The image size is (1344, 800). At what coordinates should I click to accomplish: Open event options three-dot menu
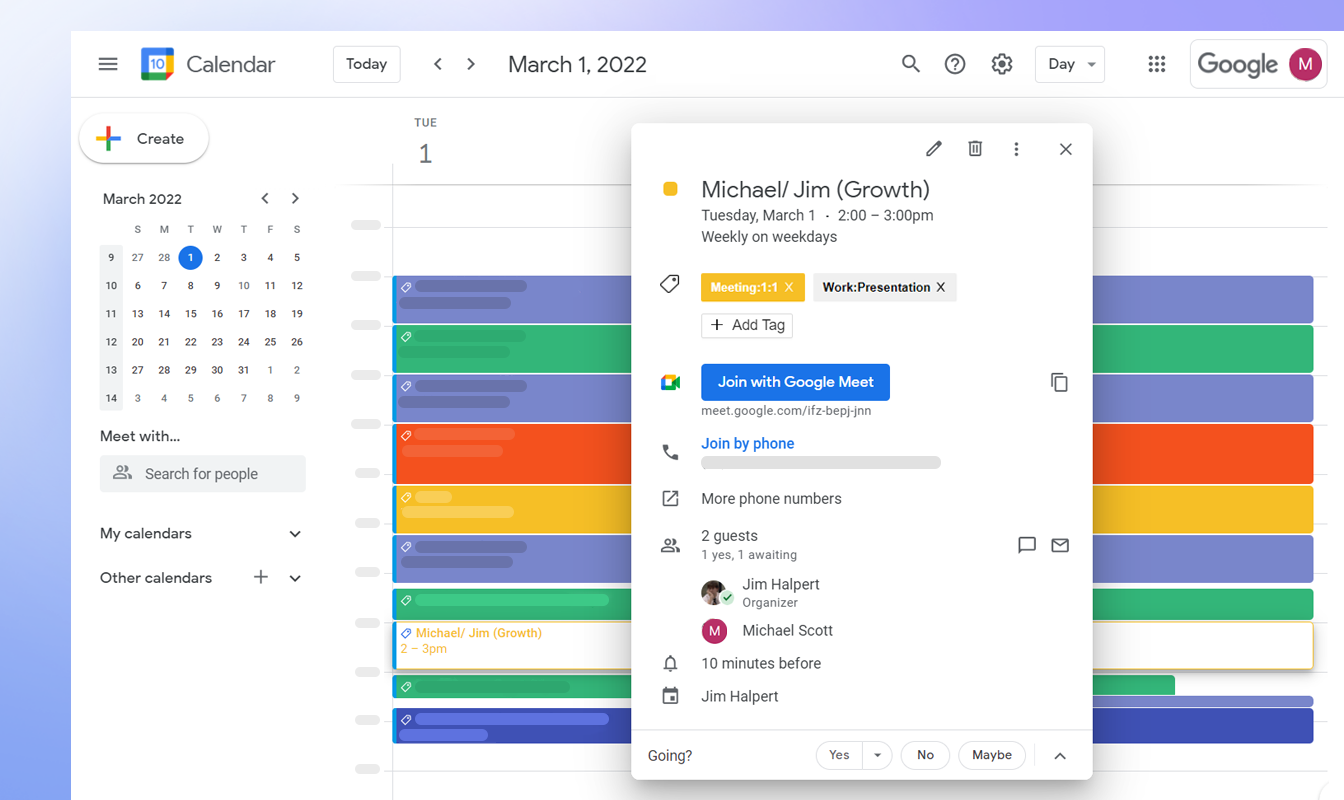(1016, 149)
